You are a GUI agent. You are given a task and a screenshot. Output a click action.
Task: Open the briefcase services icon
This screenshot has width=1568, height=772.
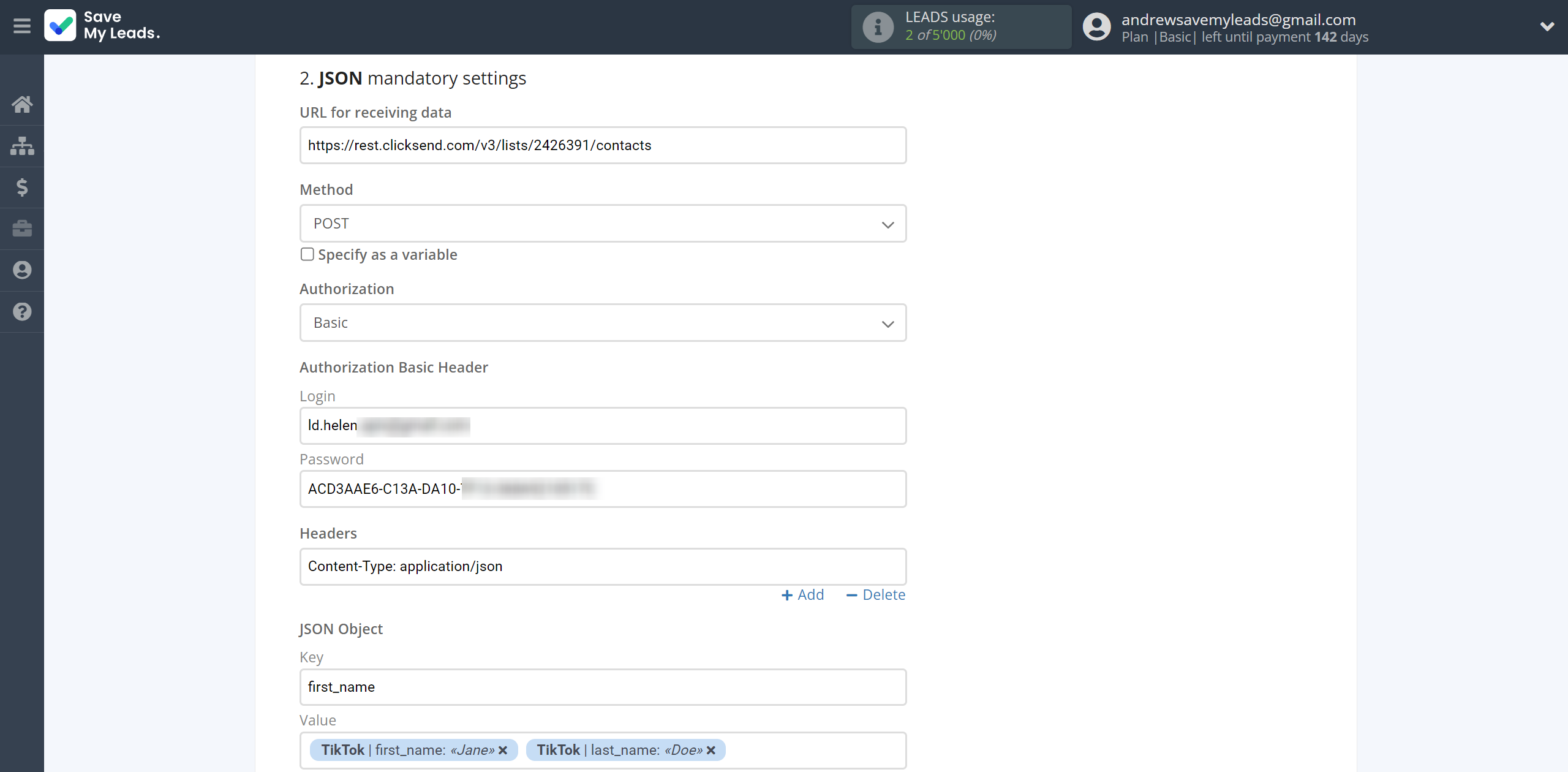point(22,229)
